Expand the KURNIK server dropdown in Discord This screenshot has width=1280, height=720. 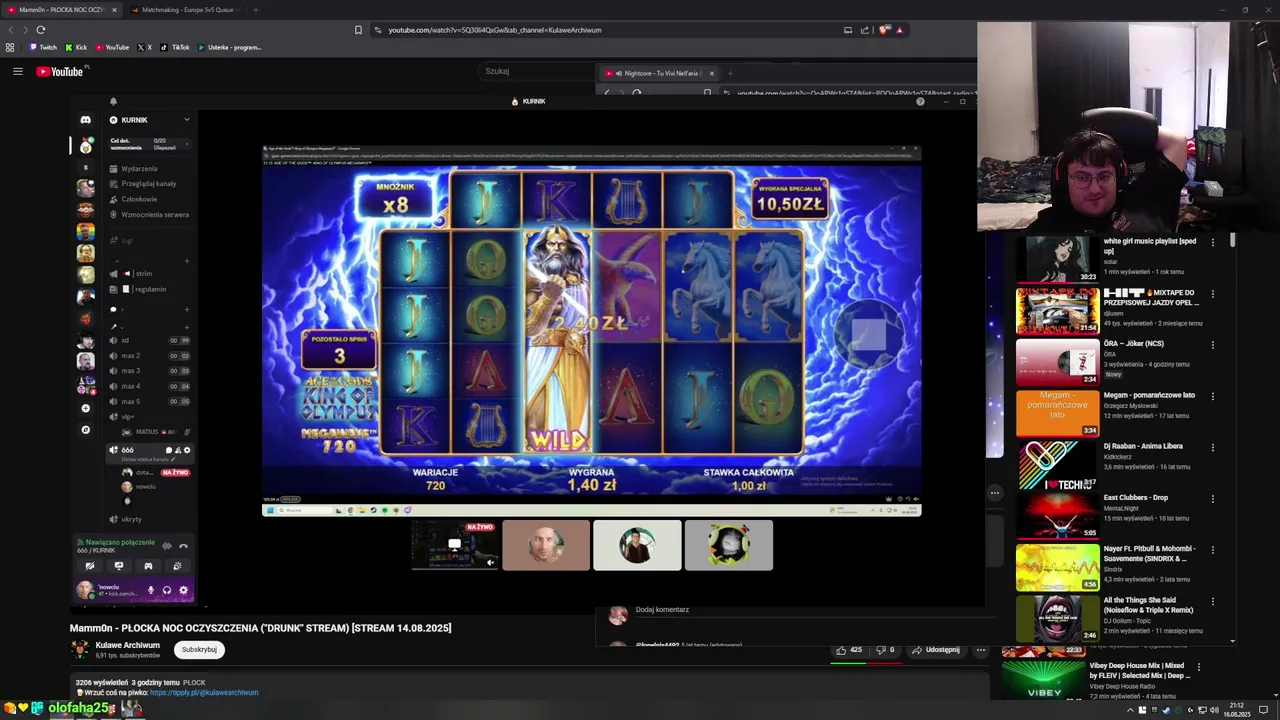point(186,120)
